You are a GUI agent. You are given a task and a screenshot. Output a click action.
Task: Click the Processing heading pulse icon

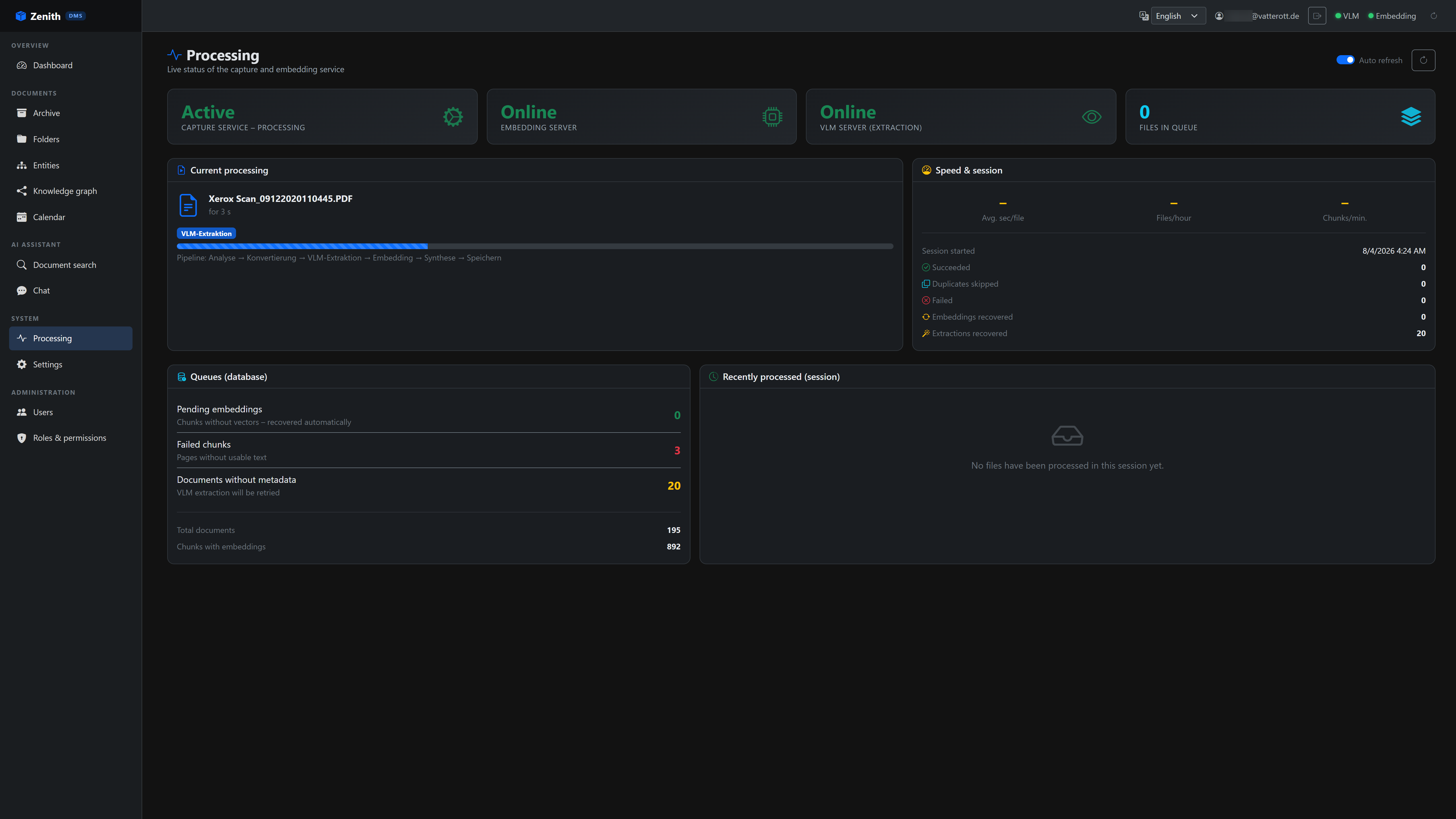coord(174,55)
